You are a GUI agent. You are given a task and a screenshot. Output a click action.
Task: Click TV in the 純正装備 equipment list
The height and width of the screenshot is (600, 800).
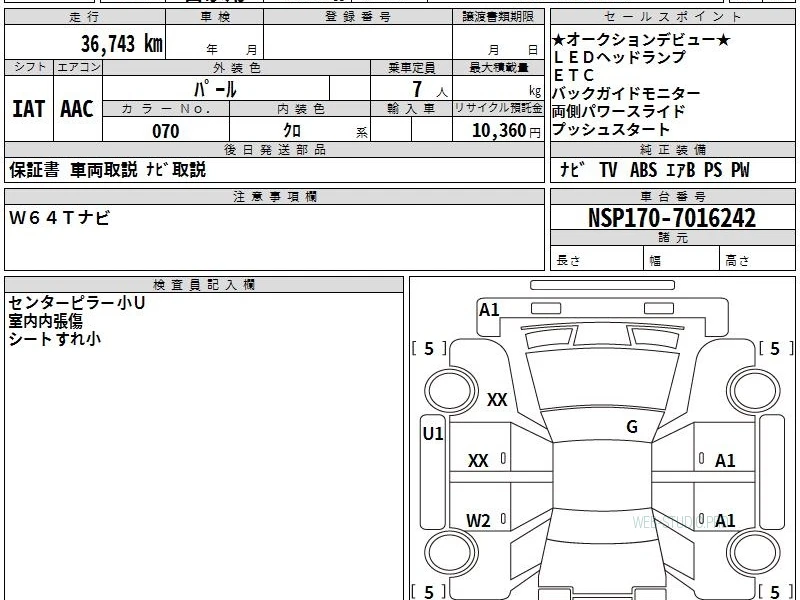(x=608, y=170)
